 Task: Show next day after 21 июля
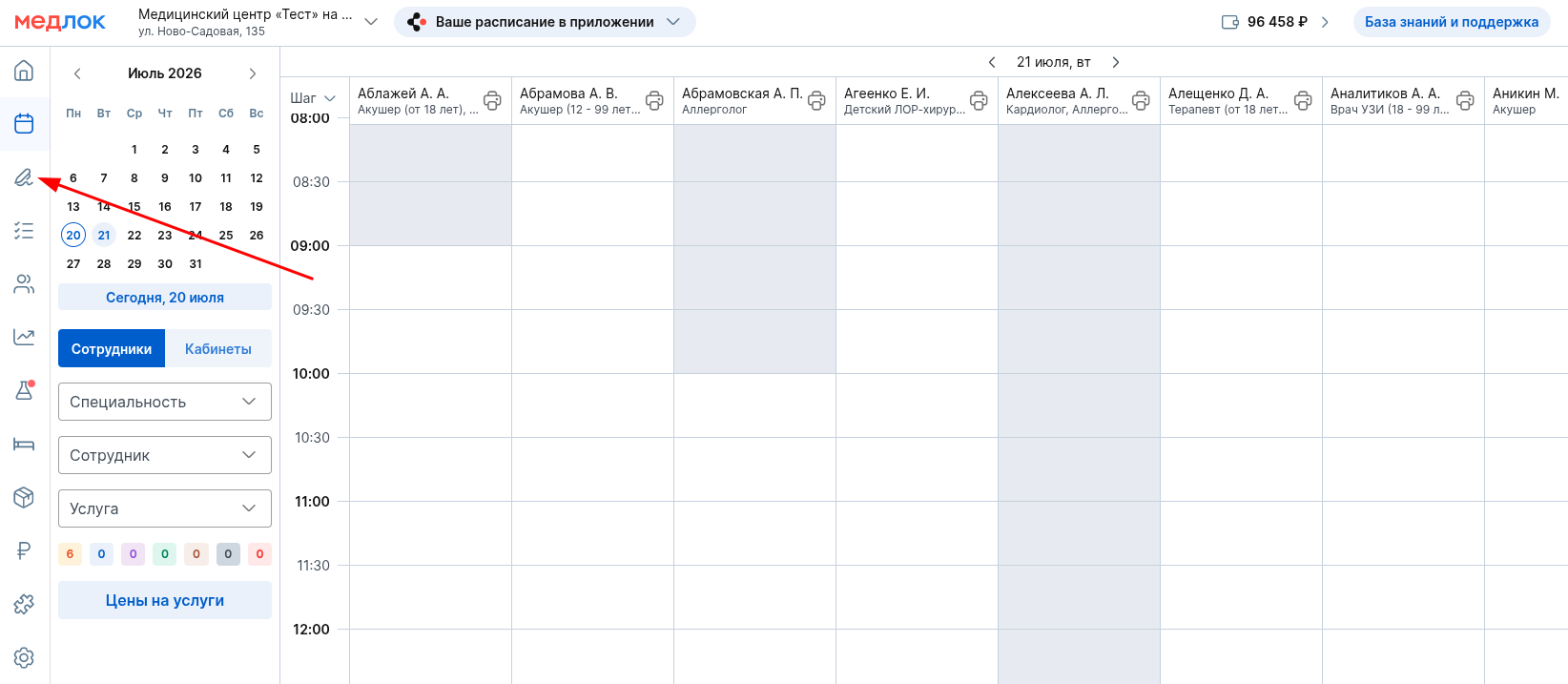[1116, 62]
